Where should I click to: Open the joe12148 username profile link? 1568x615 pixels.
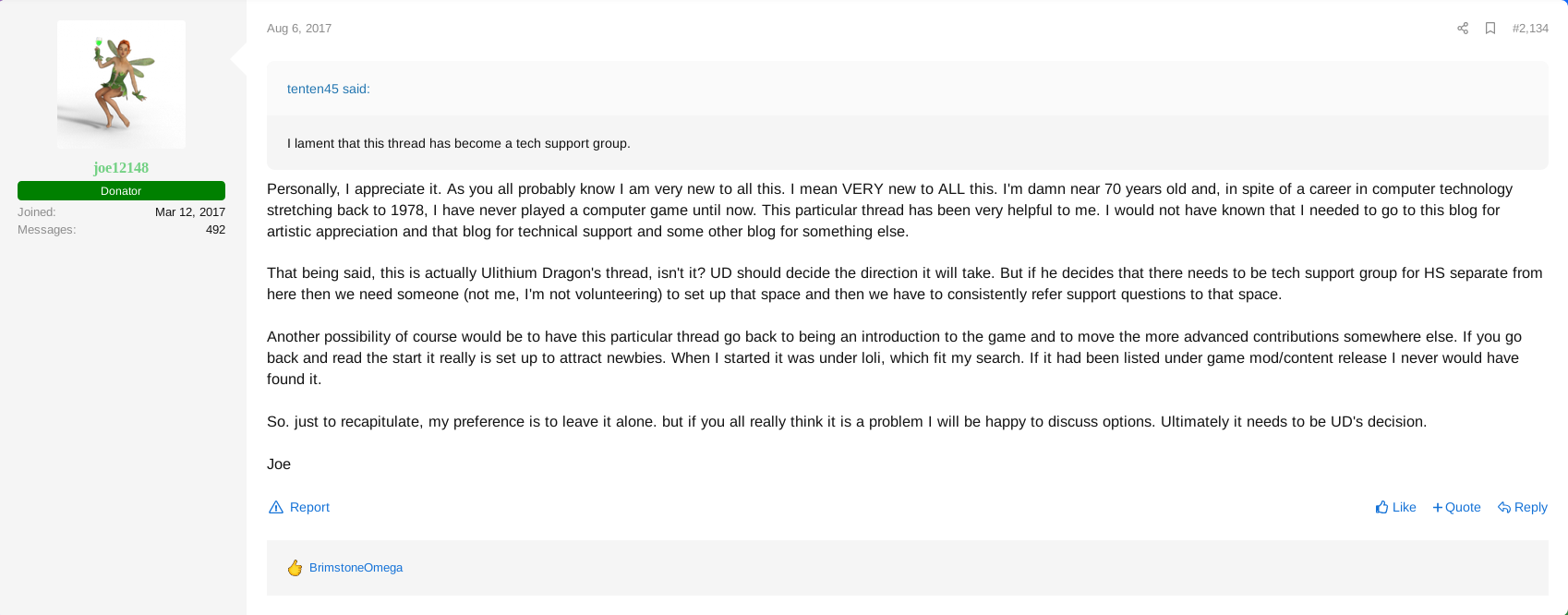(121, 167)
